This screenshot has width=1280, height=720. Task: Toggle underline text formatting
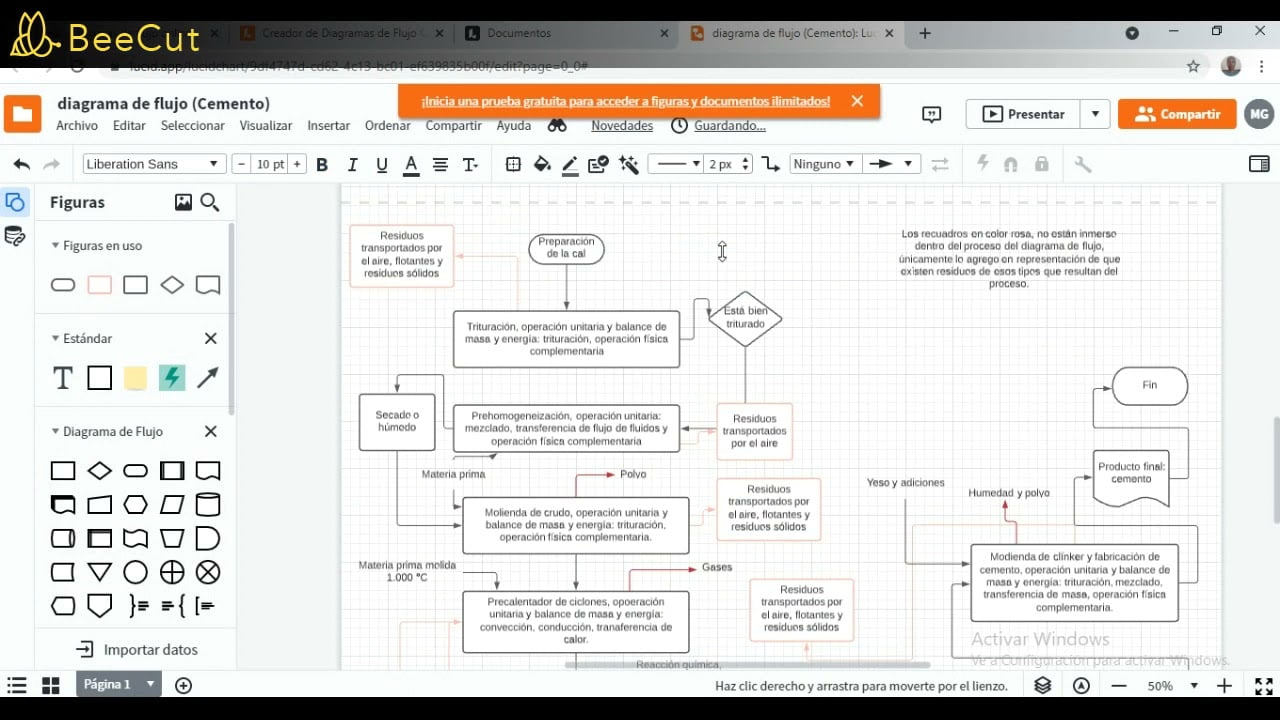[381, 164]
